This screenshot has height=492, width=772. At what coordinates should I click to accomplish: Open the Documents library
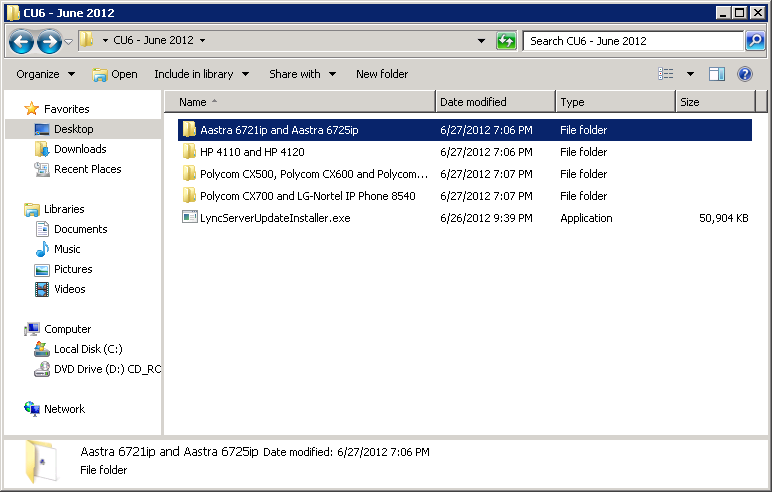coord(83,229)
